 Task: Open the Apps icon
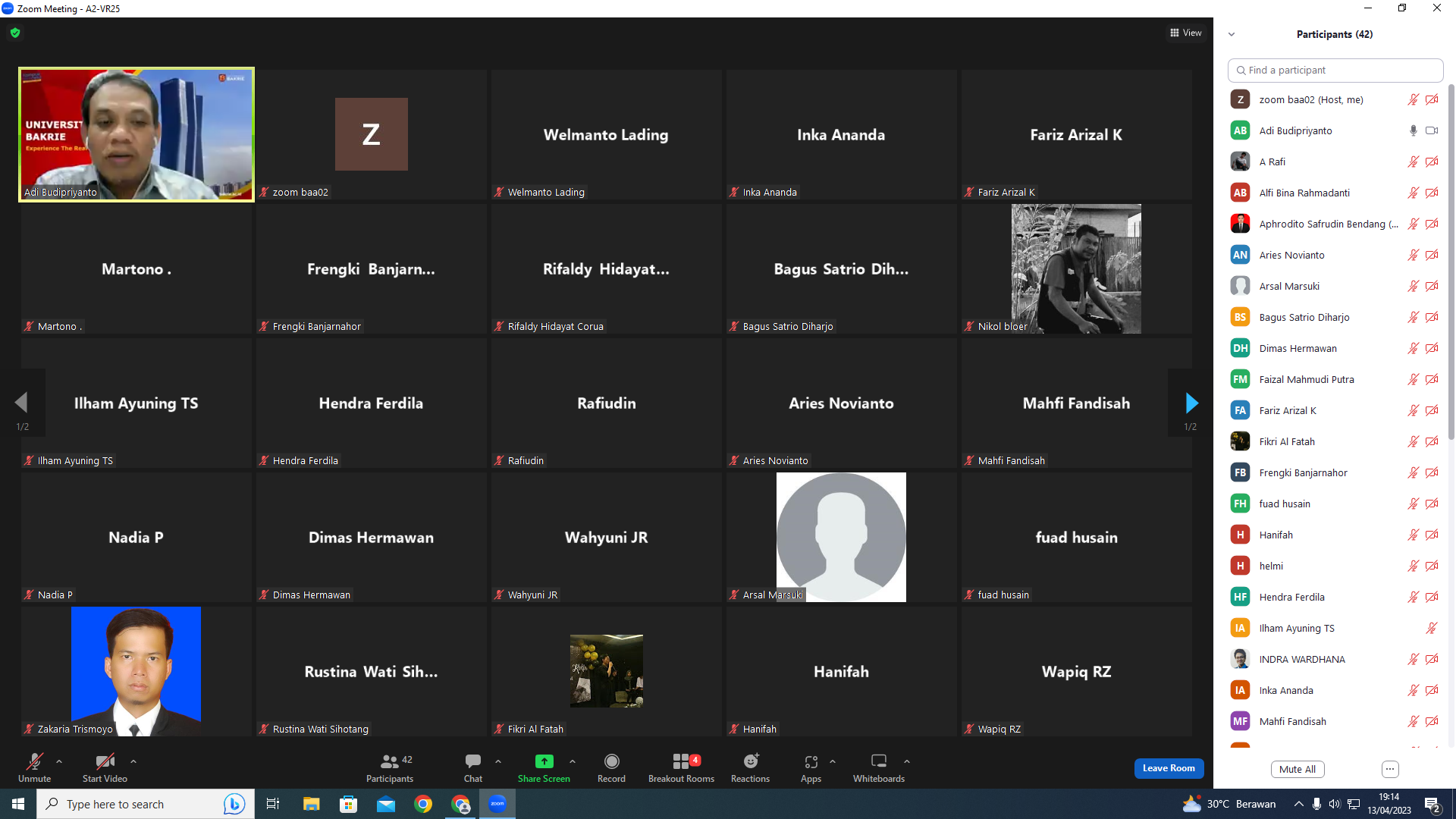click(811, 761)
